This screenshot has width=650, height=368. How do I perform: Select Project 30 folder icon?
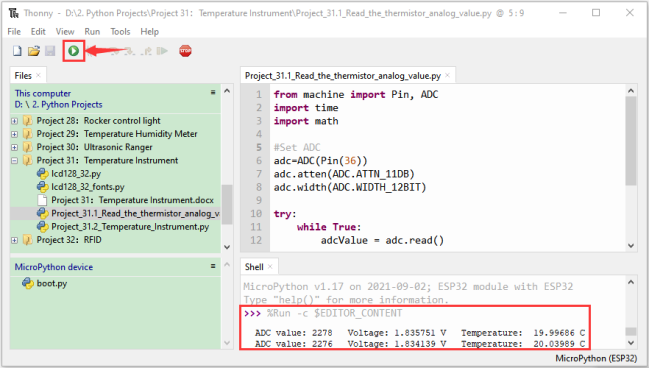point(28,147)
